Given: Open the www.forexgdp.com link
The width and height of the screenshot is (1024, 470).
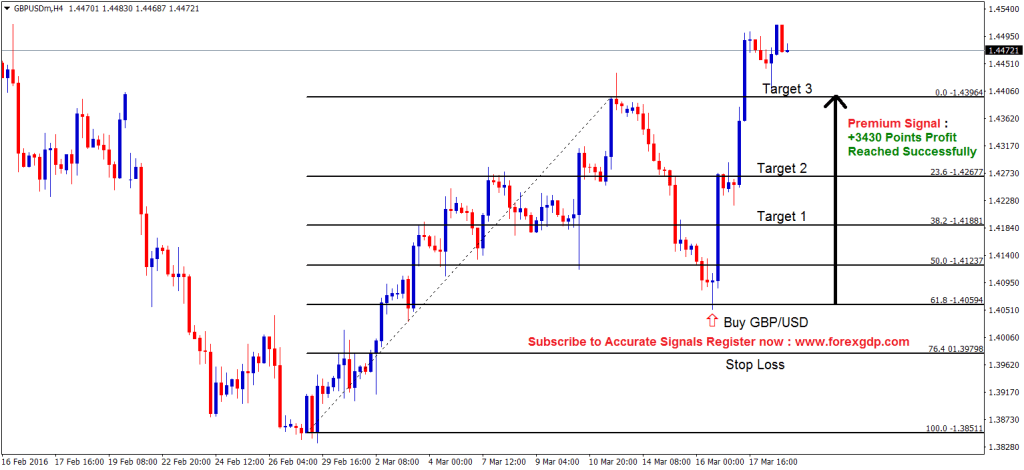Looking at the screenshot, I should (x=850, y=341).
